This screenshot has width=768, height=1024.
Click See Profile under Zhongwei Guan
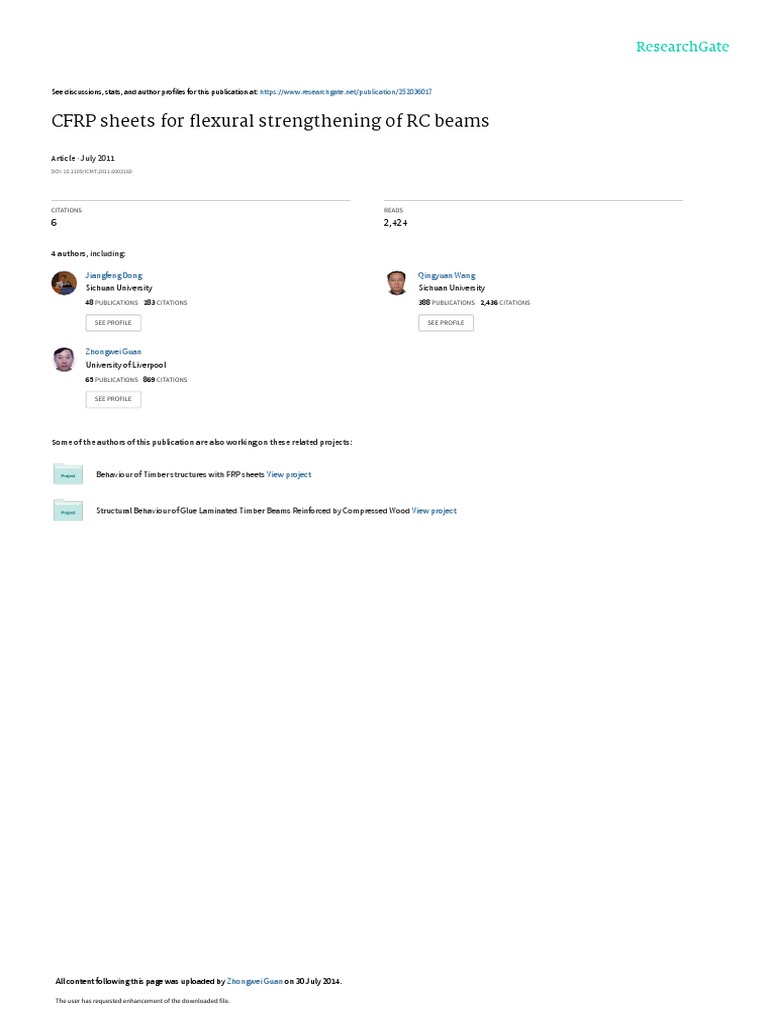pos(113,399)
